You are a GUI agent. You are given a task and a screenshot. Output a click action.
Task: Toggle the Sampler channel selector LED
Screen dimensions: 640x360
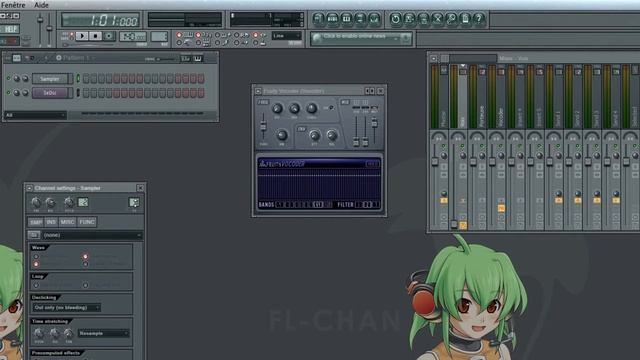78,79
